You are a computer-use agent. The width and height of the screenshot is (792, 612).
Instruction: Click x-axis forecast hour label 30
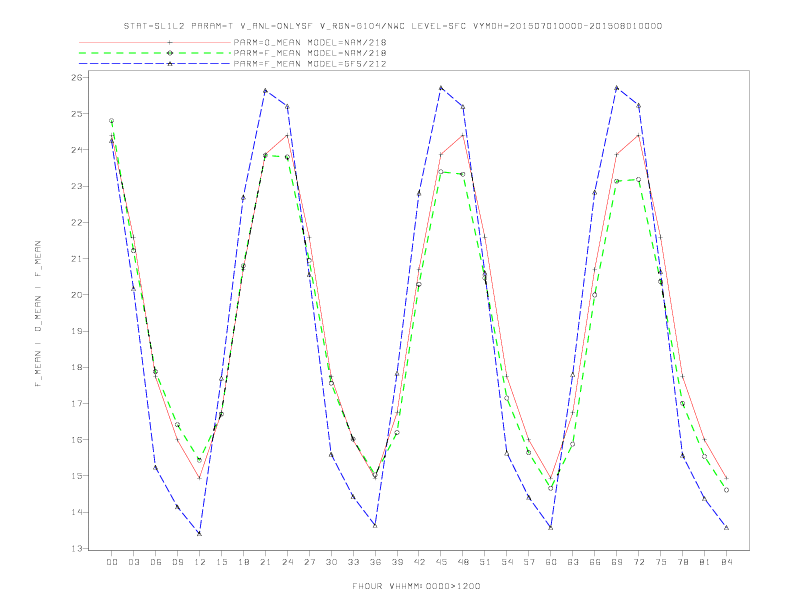pyautogui.click(x=331, y=562)
